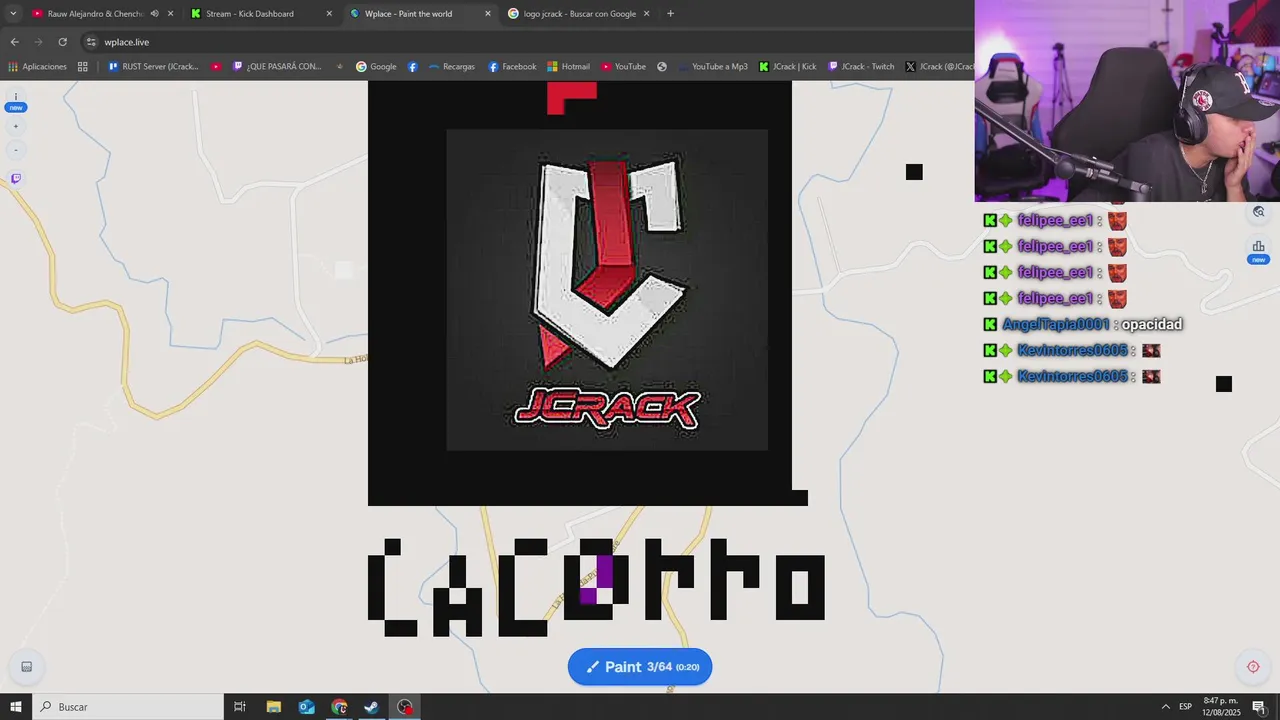Open the tab search dropdown arrow

[13, 14]
